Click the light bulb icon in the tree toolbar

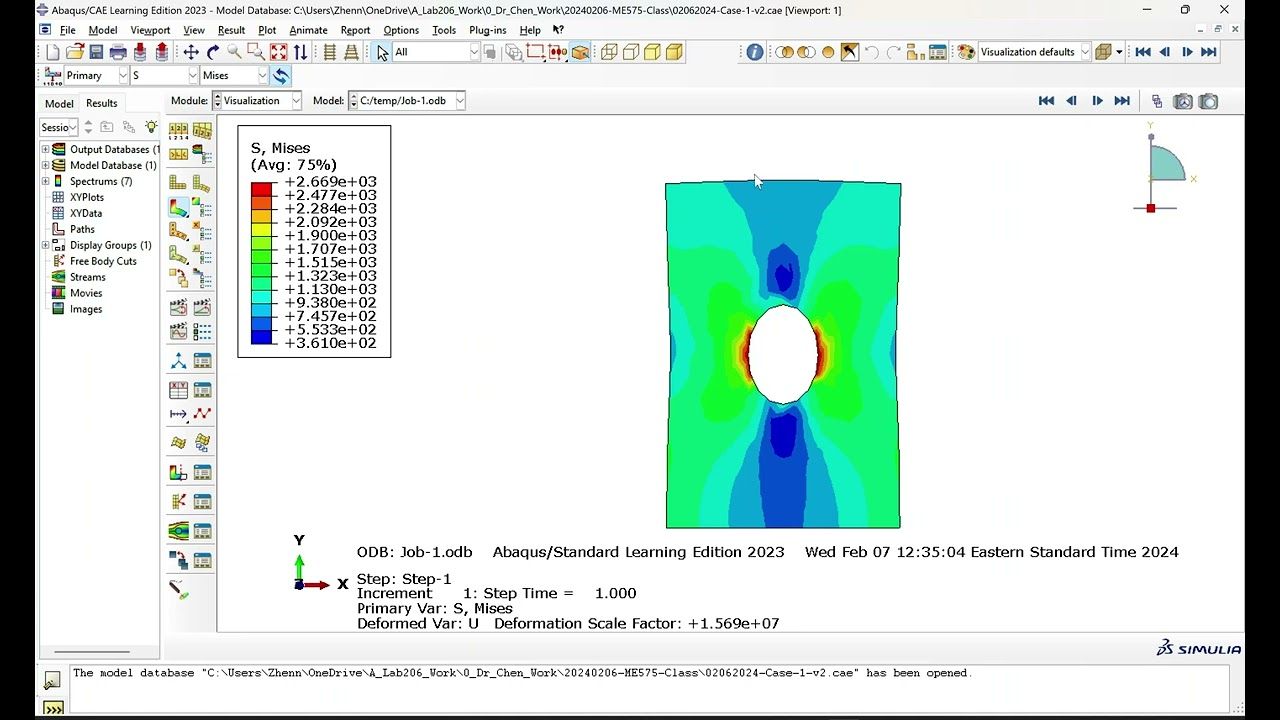(151, 127)
